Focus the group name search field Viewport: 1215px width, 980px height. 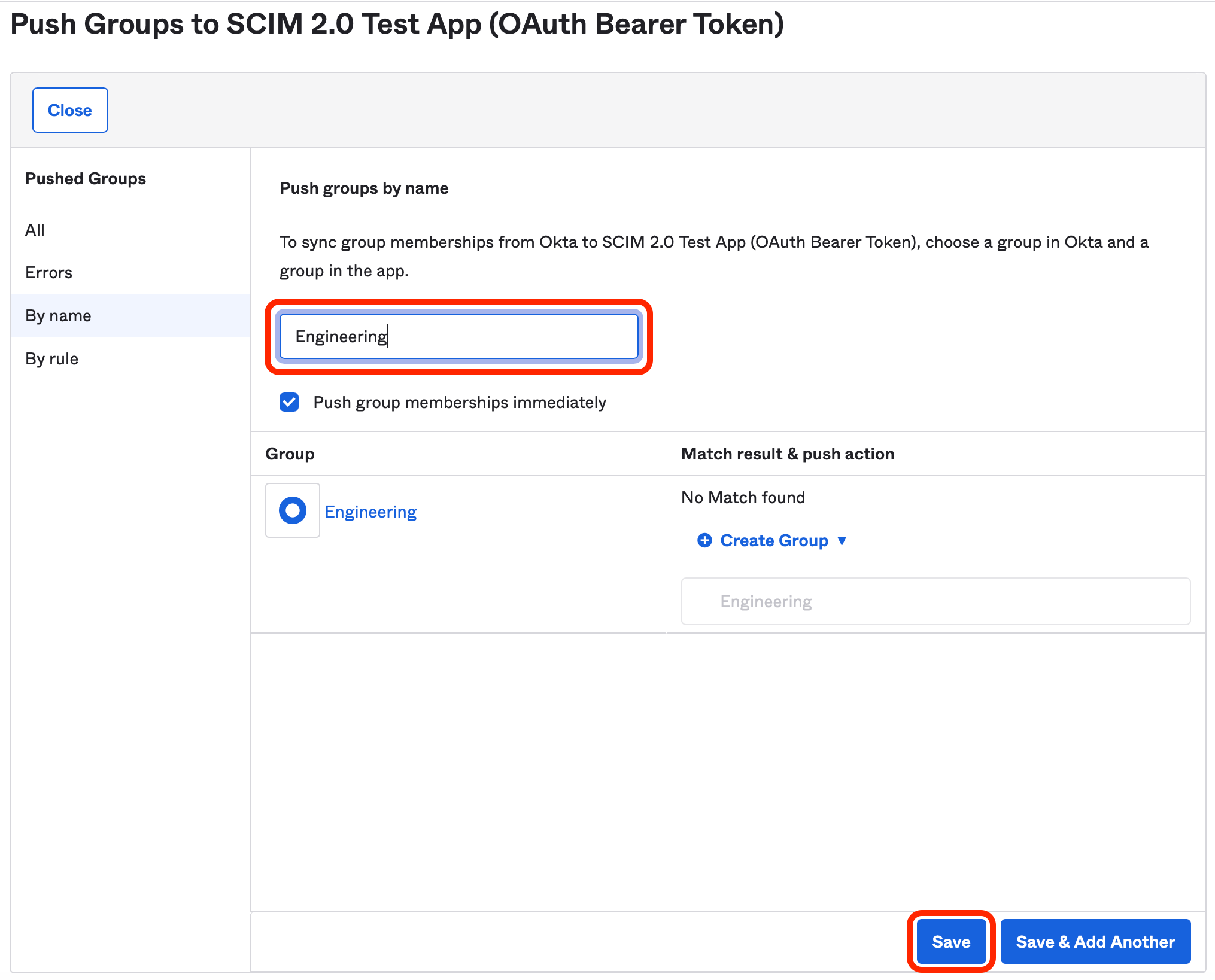[459, 336]
